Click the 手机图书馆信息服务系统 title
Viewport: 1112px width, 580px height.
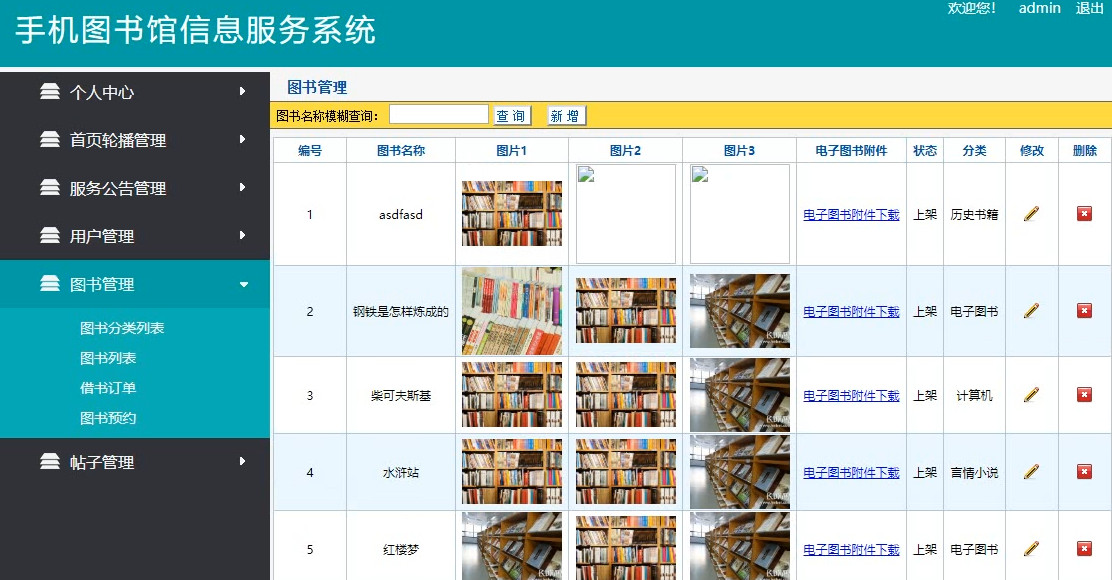(196, 30)
